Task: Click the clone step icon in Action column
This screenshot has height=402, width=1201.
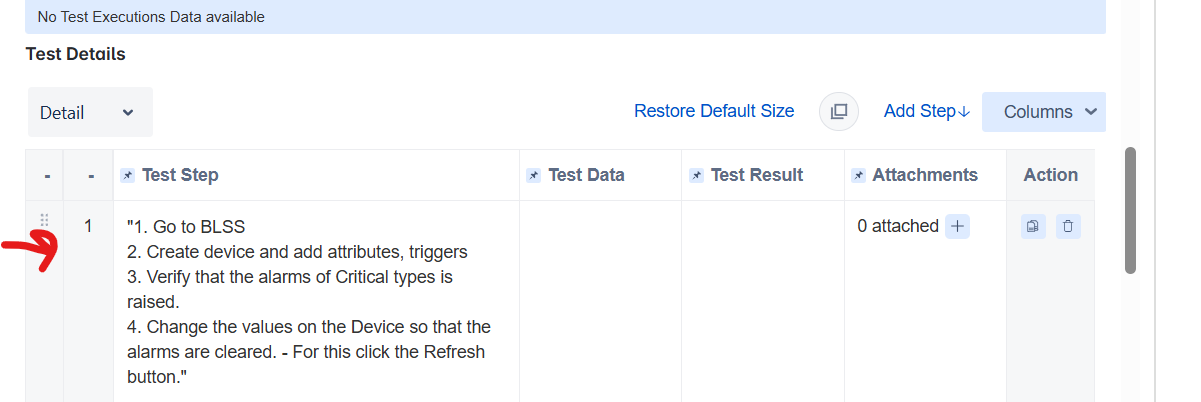Action: [x=1033, y=227]
